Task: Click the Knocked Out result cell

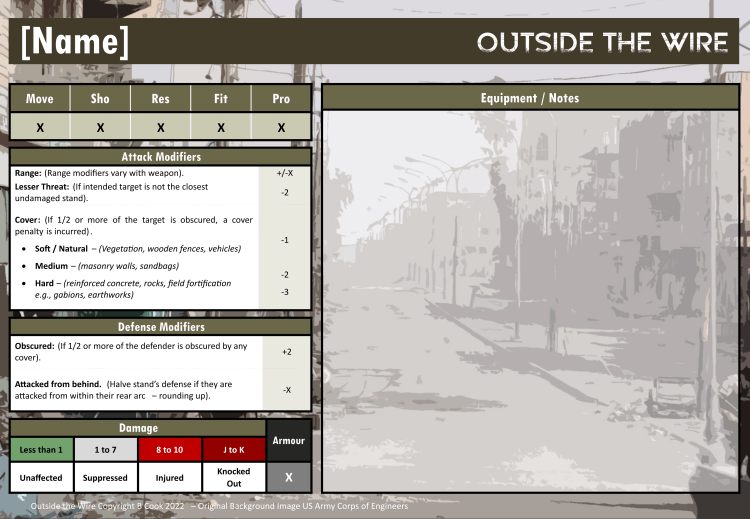Action: pos(234,477)
